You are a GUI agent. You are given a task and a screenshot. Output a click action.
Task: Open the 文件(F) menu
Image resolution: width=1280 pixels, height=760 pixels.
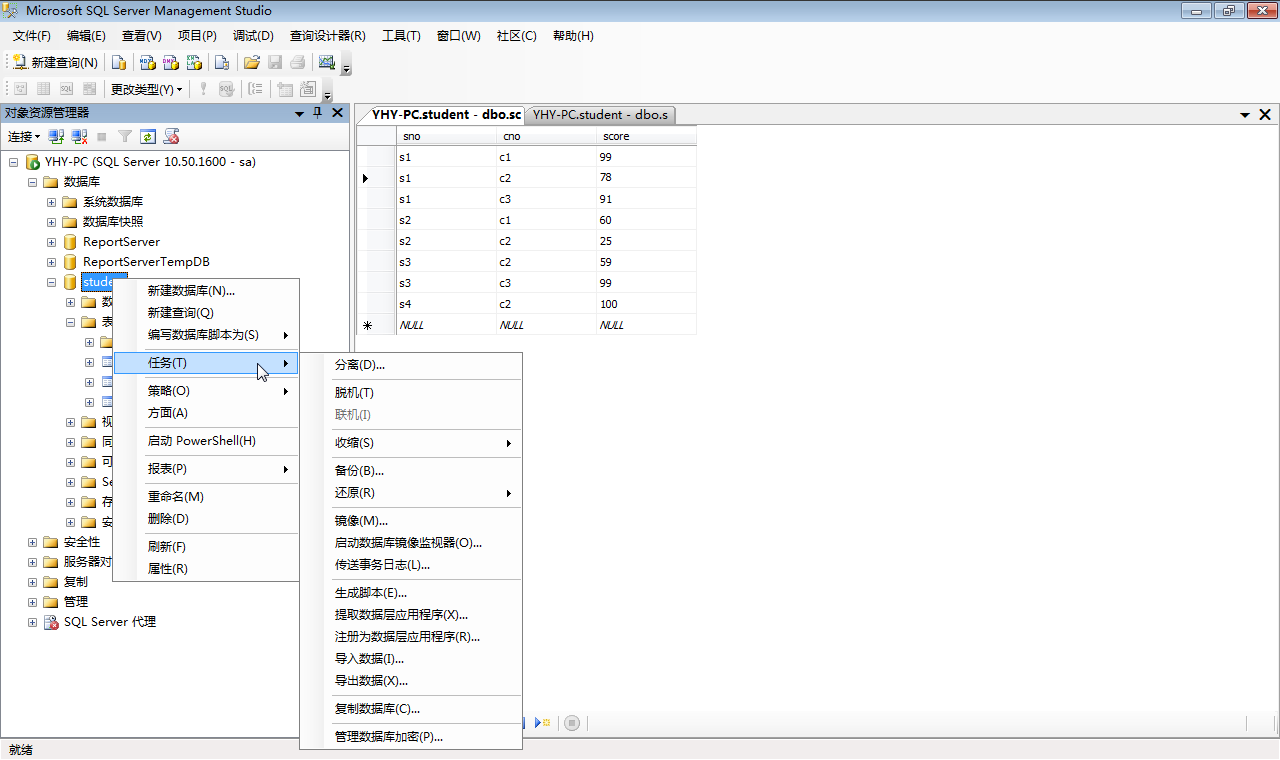click(32, 36)
